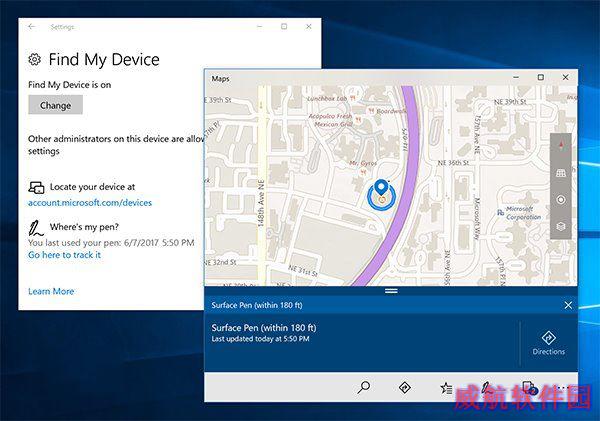600x421 pixels.
Task: Maximize the Maps window
Action: click(x=541, y=77)
